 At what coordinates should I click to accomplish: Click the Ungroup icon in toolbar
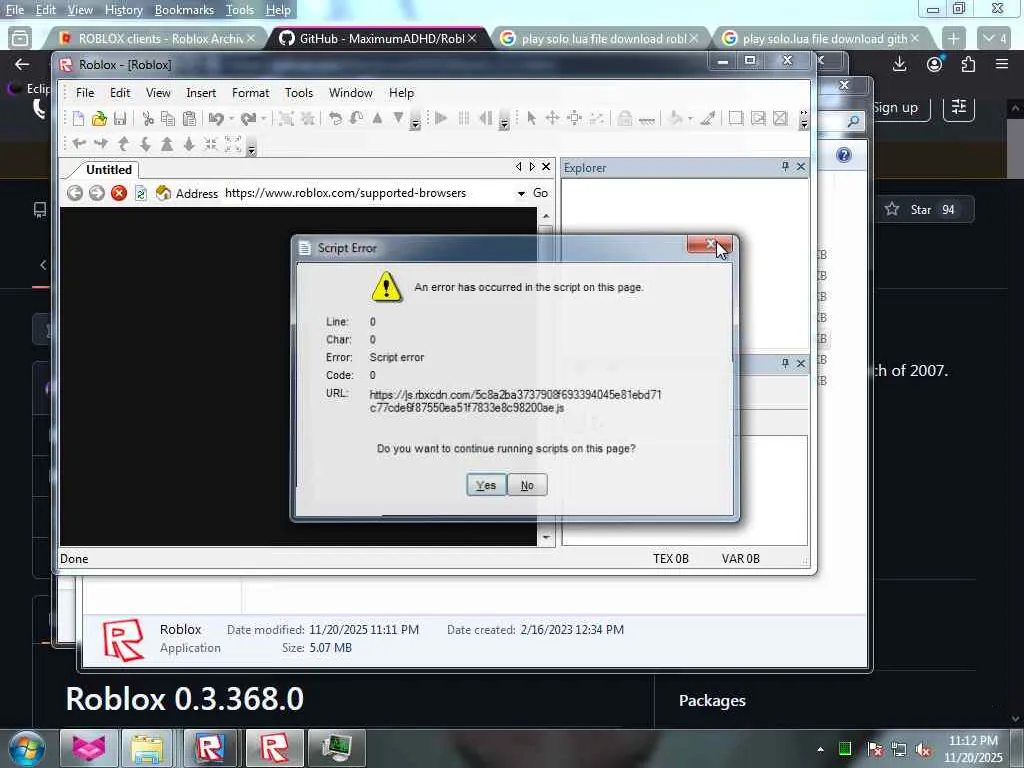click(308, 118)
